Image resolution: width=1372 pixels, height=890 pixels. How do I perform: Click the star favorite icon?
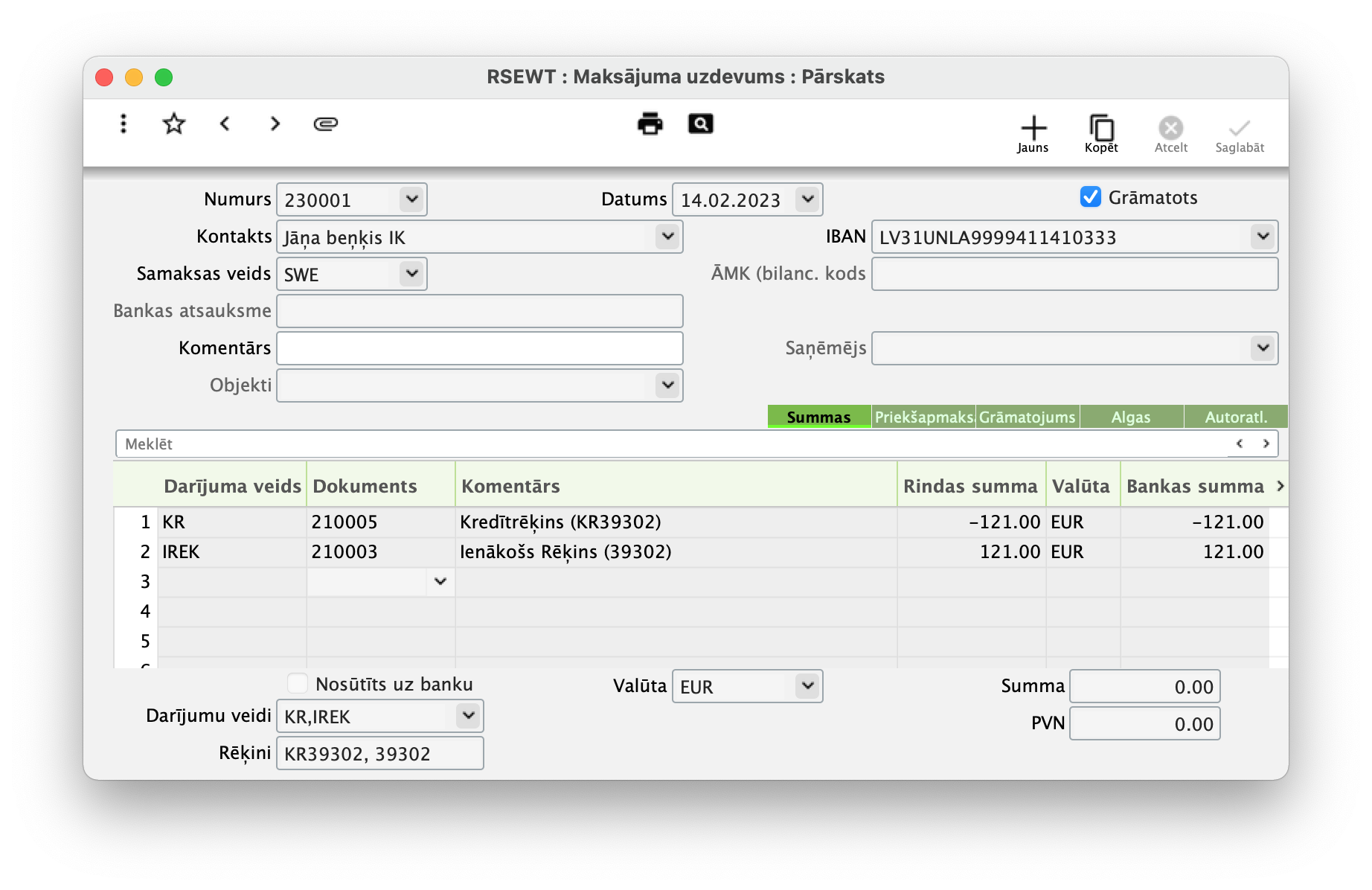pyautogui.click(x=174, y=124)
